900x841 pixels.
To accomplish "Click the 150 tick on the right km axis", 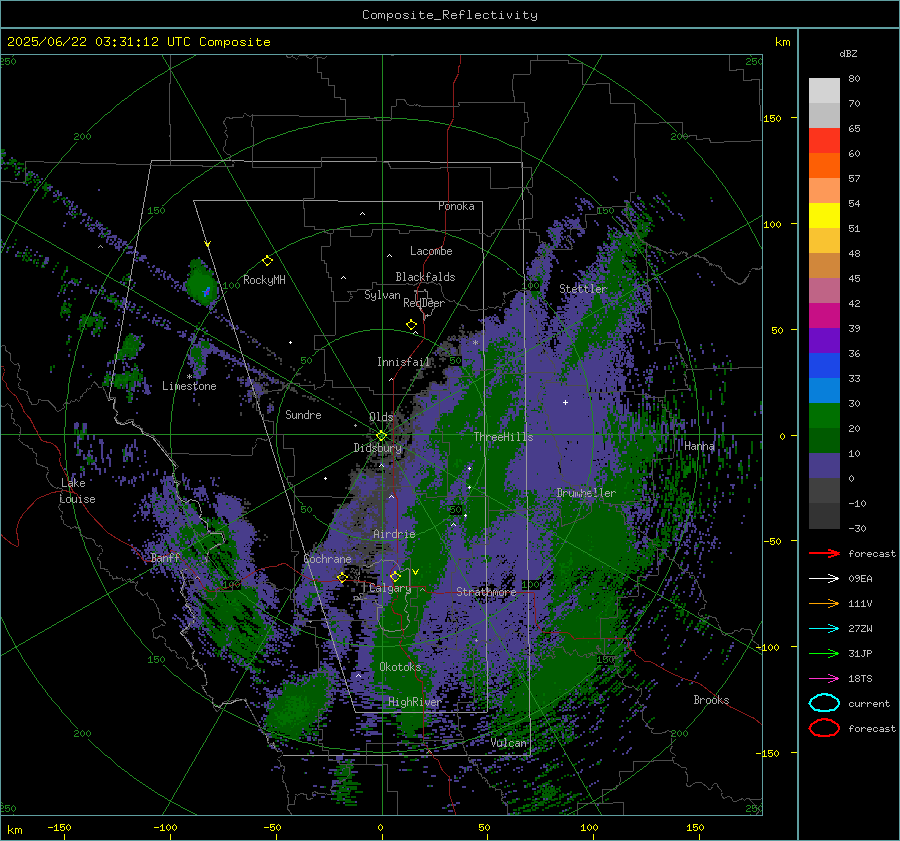I will click(773, 118).
